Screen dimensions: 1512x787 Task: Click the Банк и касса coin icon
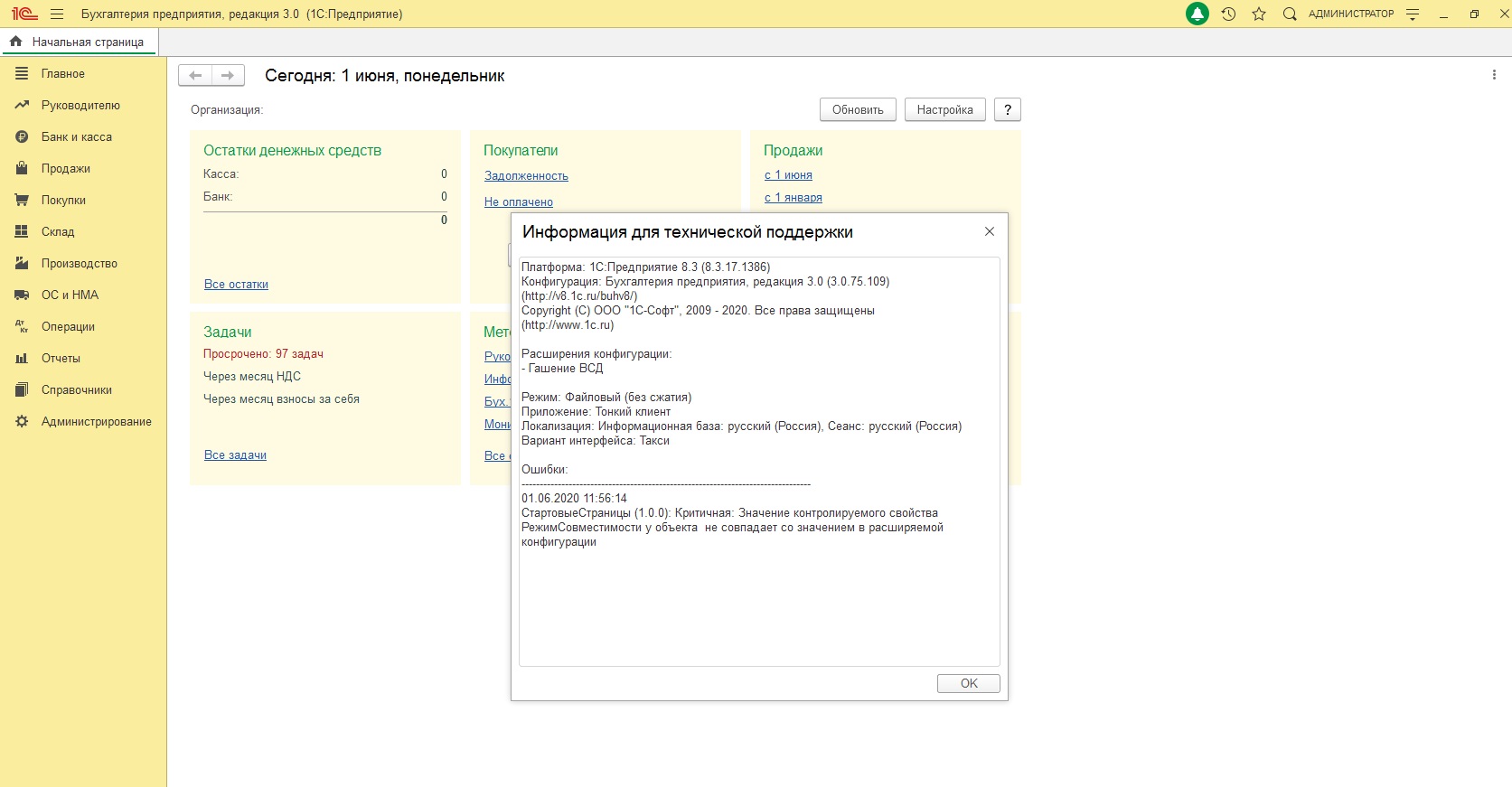point(22,136)
